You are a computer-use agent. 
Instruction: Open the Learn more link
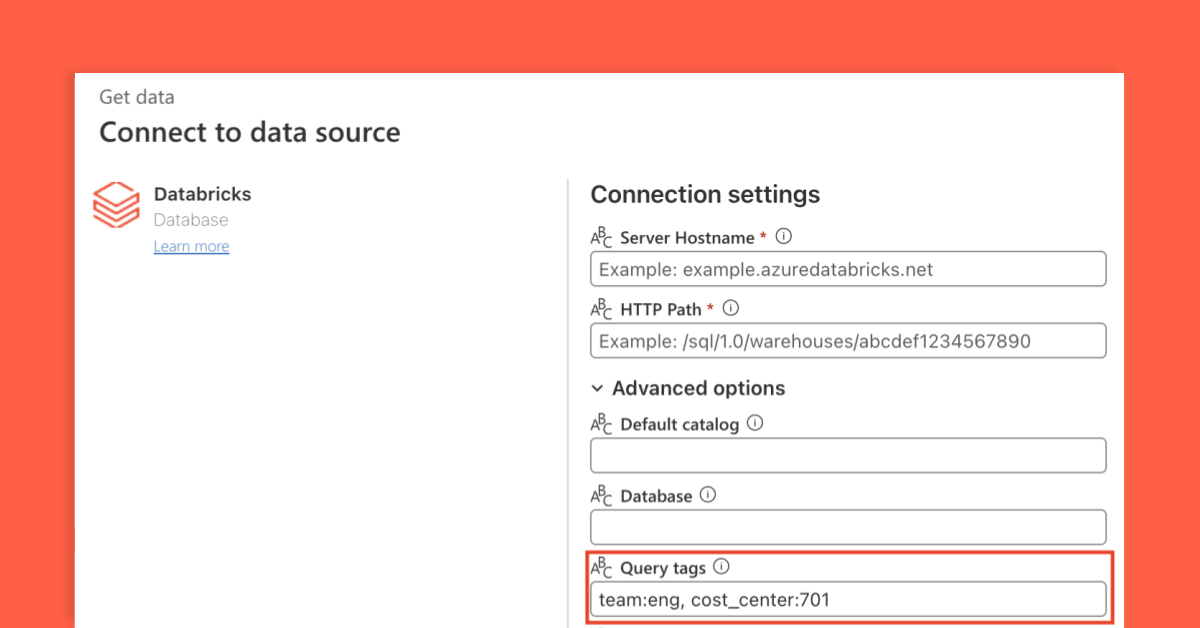pos(191,246)
